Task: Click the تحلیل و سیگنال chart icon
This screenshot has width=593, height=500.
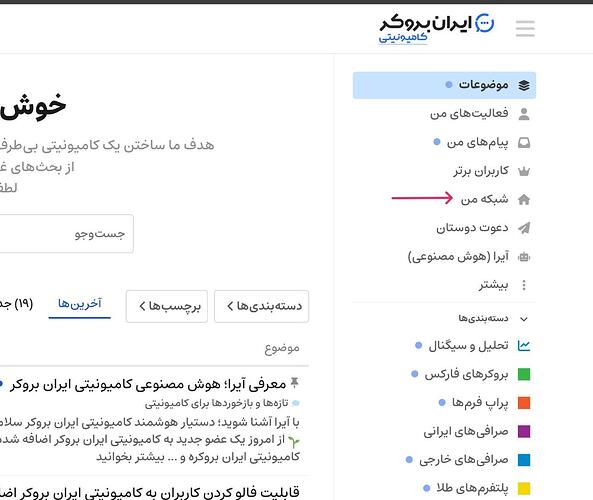Action: point(524,346)
